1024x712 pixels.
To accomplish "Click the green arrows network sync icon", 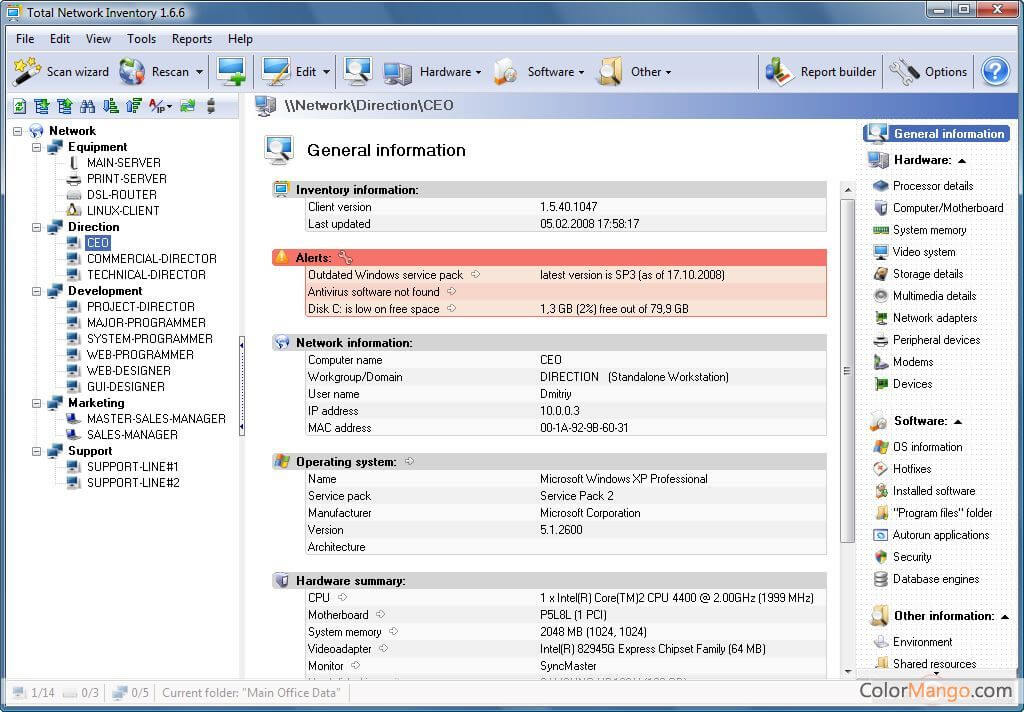I will click(187, 106).
